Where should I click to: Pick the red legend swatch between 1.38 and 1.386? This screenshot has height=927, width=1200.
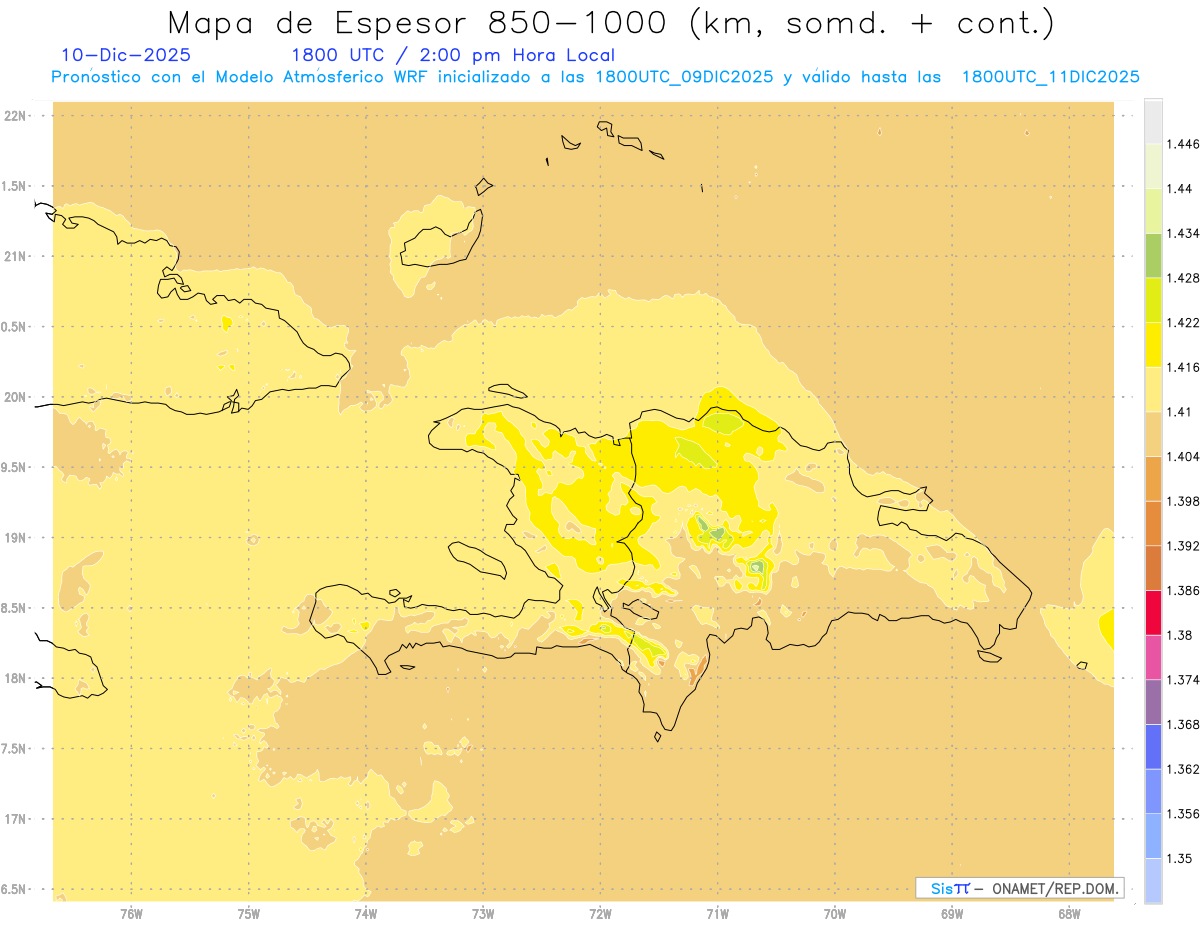click(1153, 613)
